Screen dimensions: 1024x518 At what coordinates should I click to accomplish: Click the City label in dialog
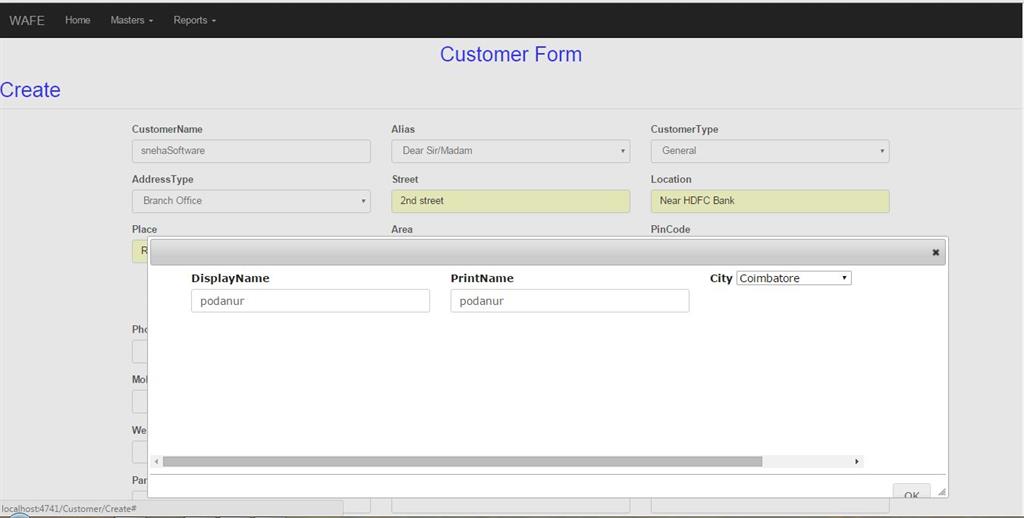721,278
